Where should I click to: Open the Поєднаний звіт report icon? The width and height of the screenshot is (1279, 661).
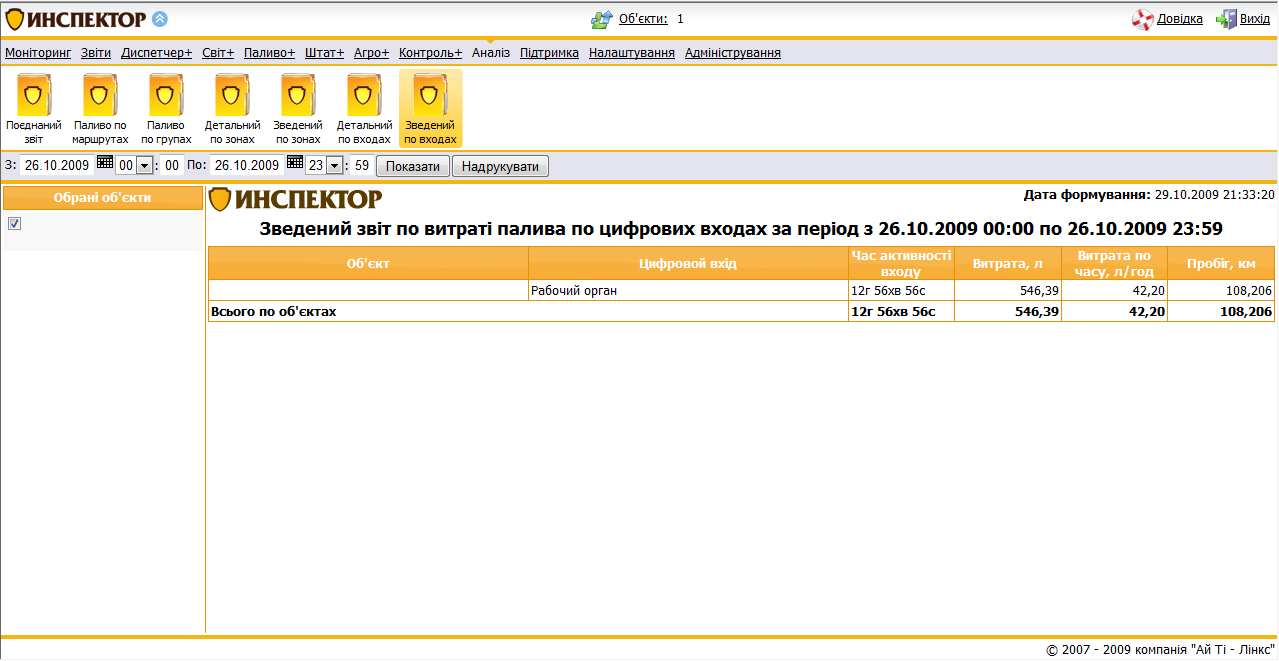35,108
